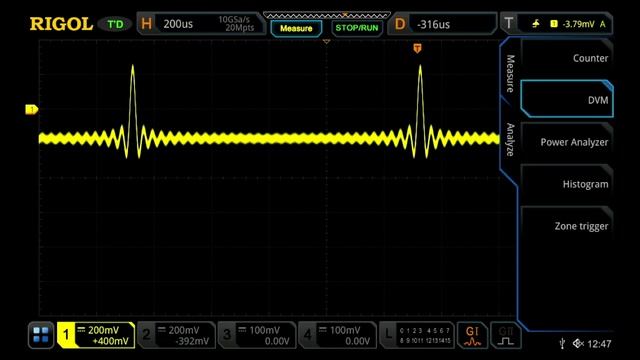The width and height of the screenshot is (640, 360).
Task: Switch to the Measure side tab
Action: click(x=510, y=73)
